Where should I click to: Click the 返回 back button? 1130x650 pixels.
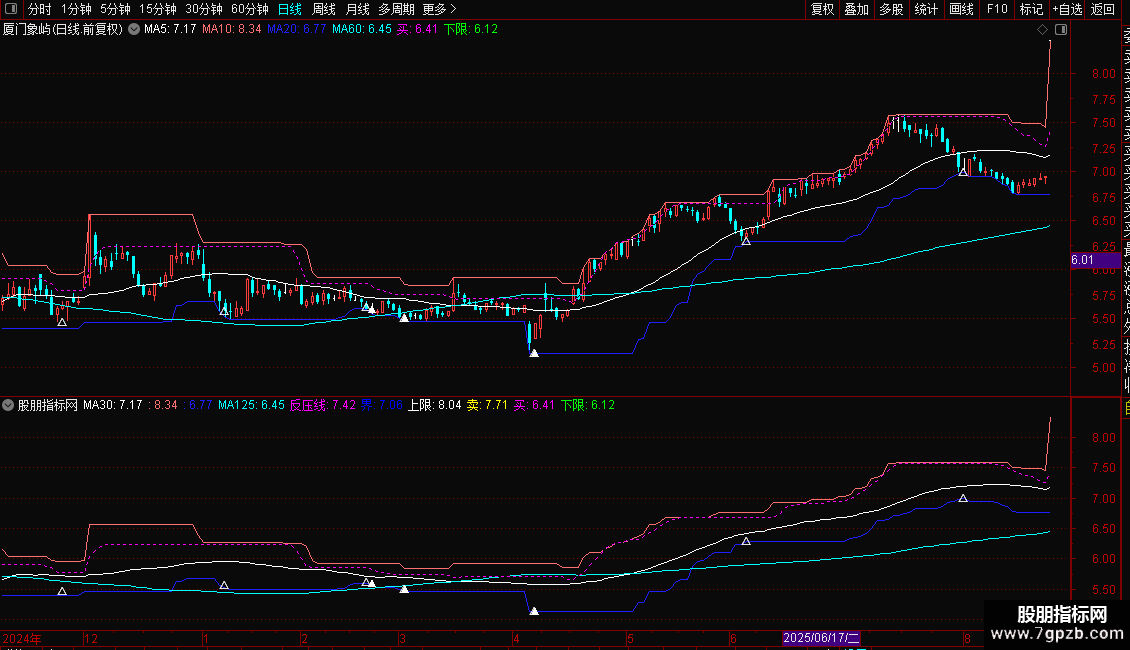(1103, 9)
